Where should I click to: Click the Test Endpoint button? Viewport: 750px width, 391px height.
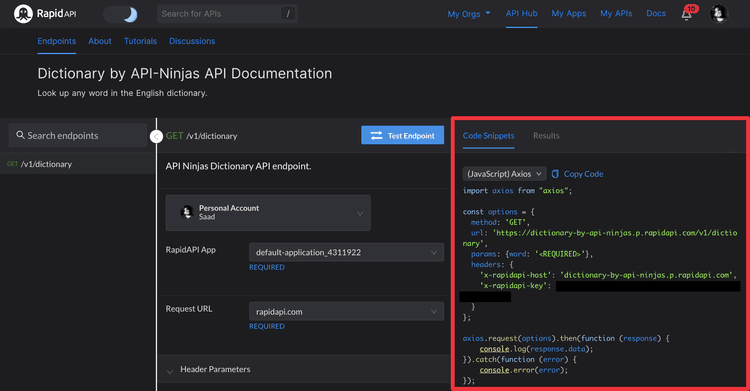402,135
